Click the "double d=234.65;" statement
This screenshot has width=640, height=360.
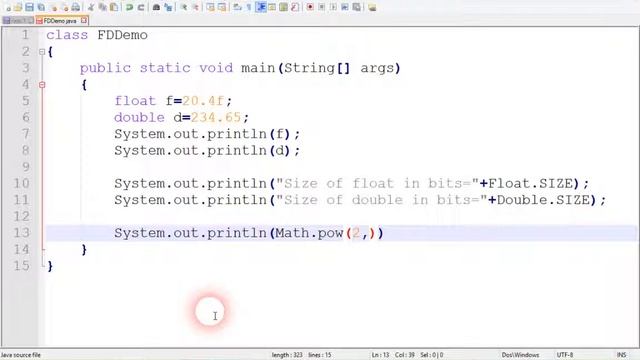[x=181, y=118]
